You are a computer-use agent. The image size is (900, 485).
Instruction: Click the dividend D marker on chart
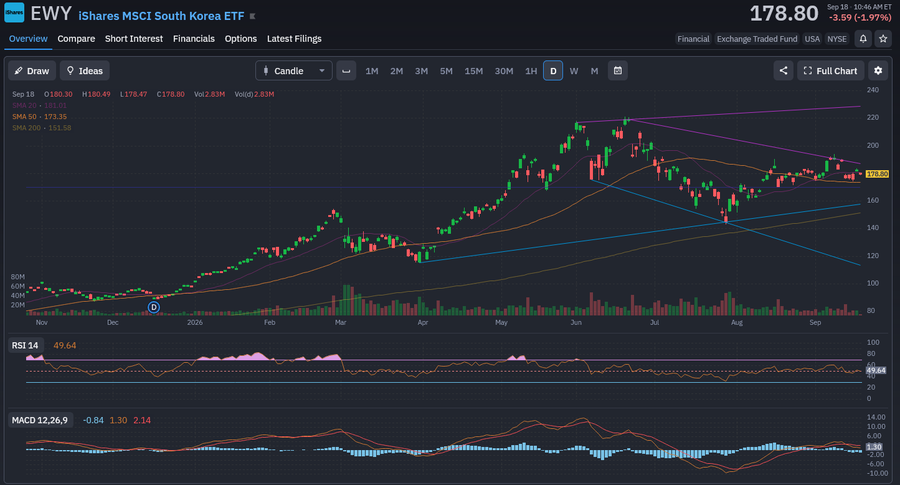click(154, 307)
